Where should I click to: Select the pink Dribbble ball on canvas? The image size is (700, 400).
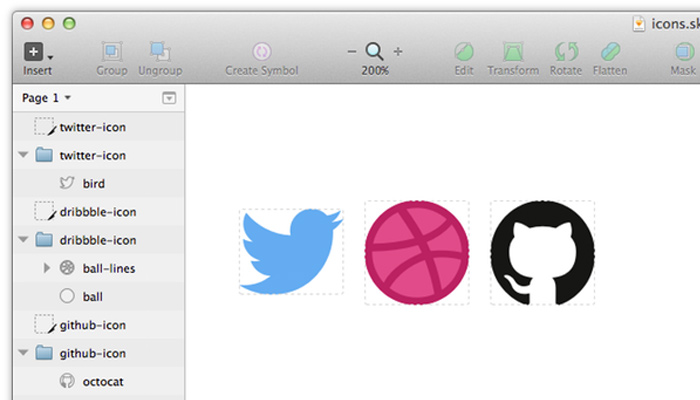[x=417, y=253]
